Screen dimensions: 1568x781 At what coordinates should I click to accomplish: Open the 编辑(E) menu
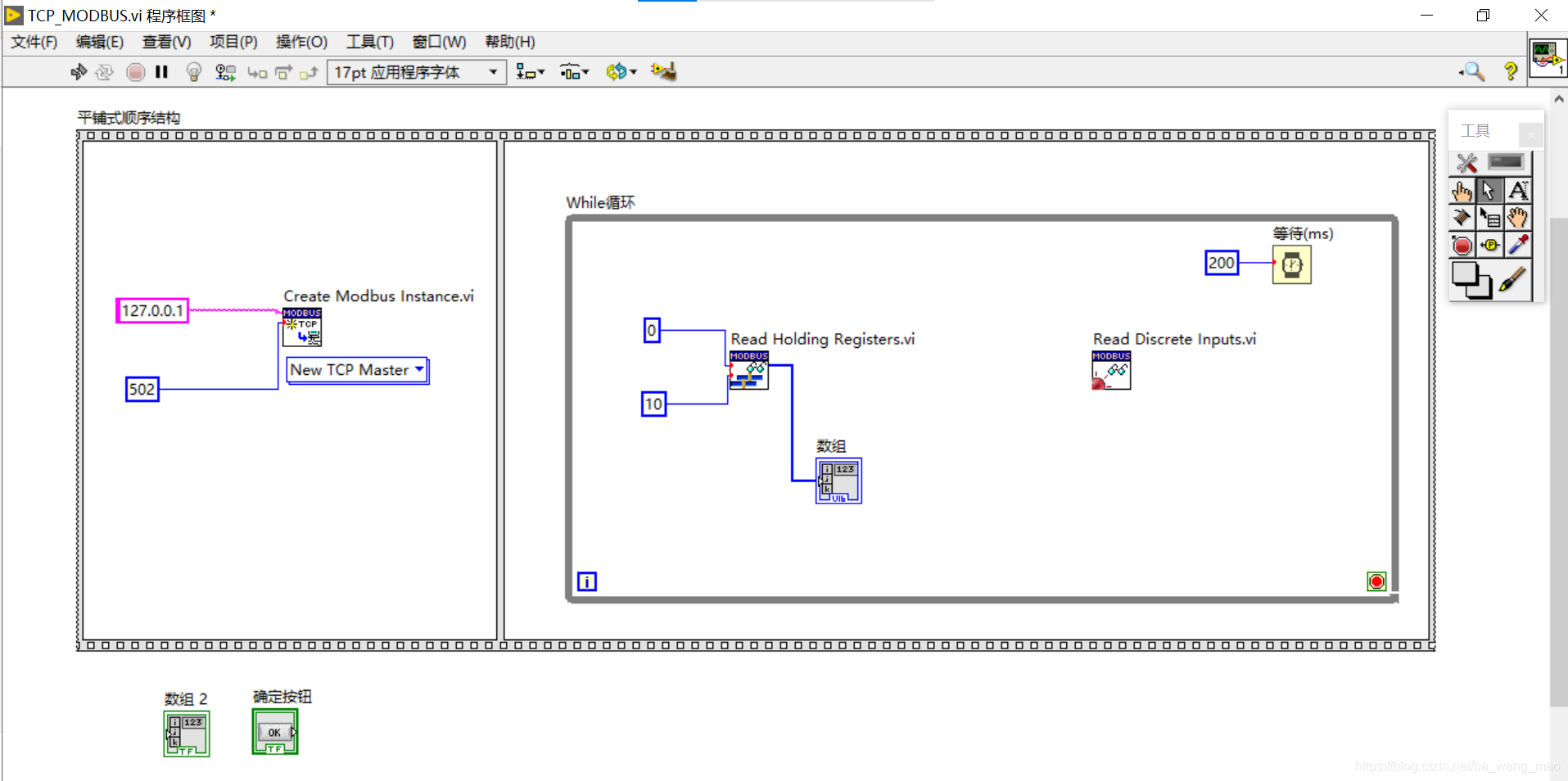100,42
